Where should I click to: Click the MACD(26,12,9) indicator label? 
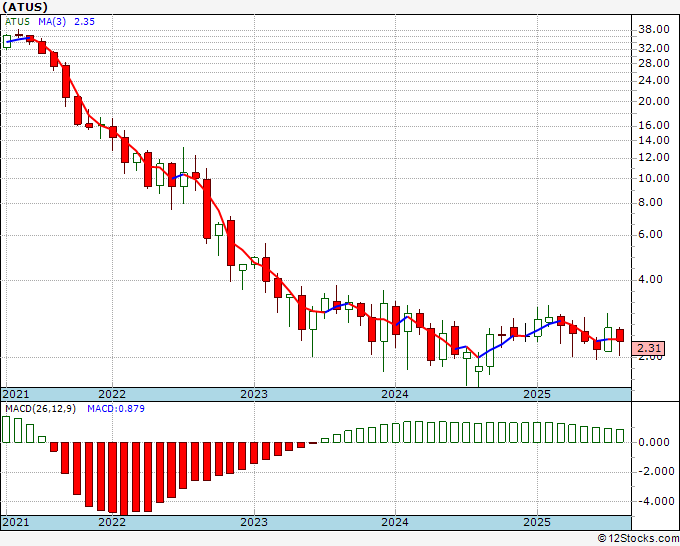point(40,409)
